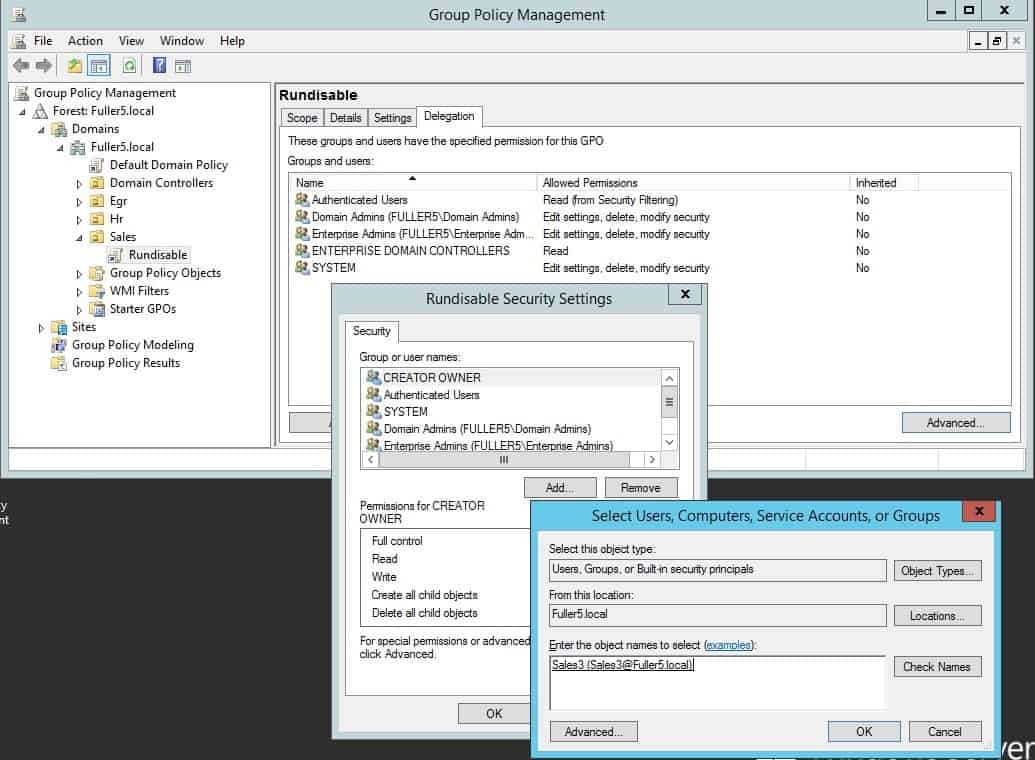The width and height of the screenshot is (1035, 760).
Task: Click the Starter GPOs folder icon
Action: click(x=96, y=309)
